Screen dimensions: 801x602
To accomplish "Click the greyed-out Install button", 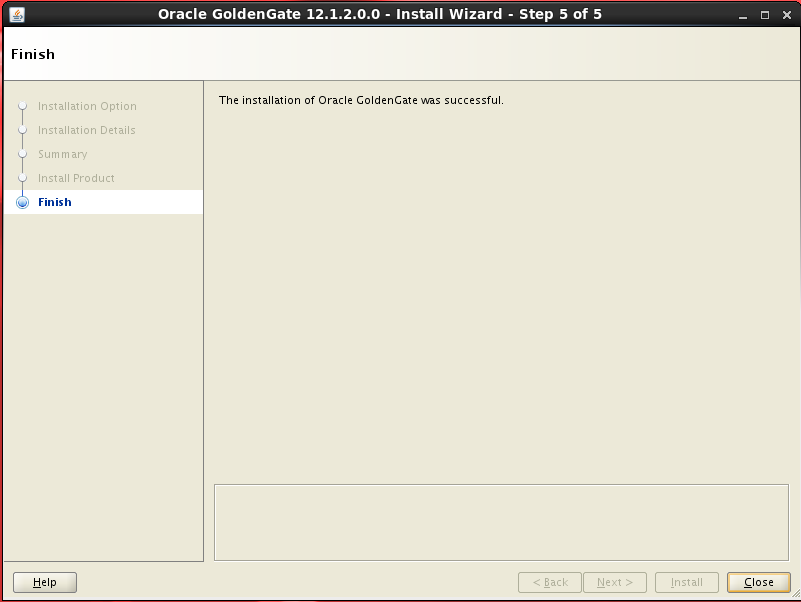I will (x=687, y=582).
